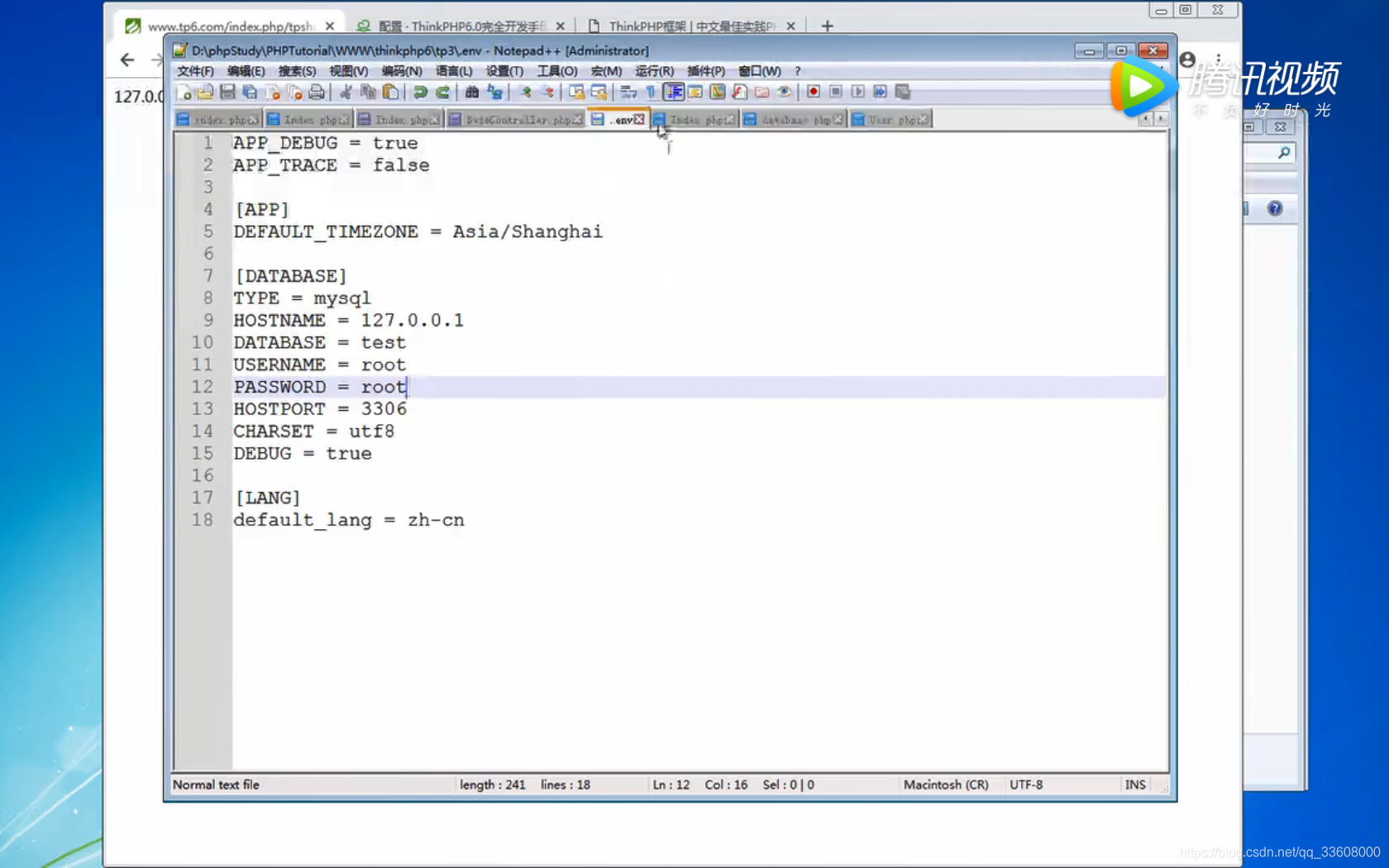The width and height of the screenshot is (1389, 868).
Task: Click line 9 HOSTNAME = 127.0.0.1
Action: click(348, 321)
